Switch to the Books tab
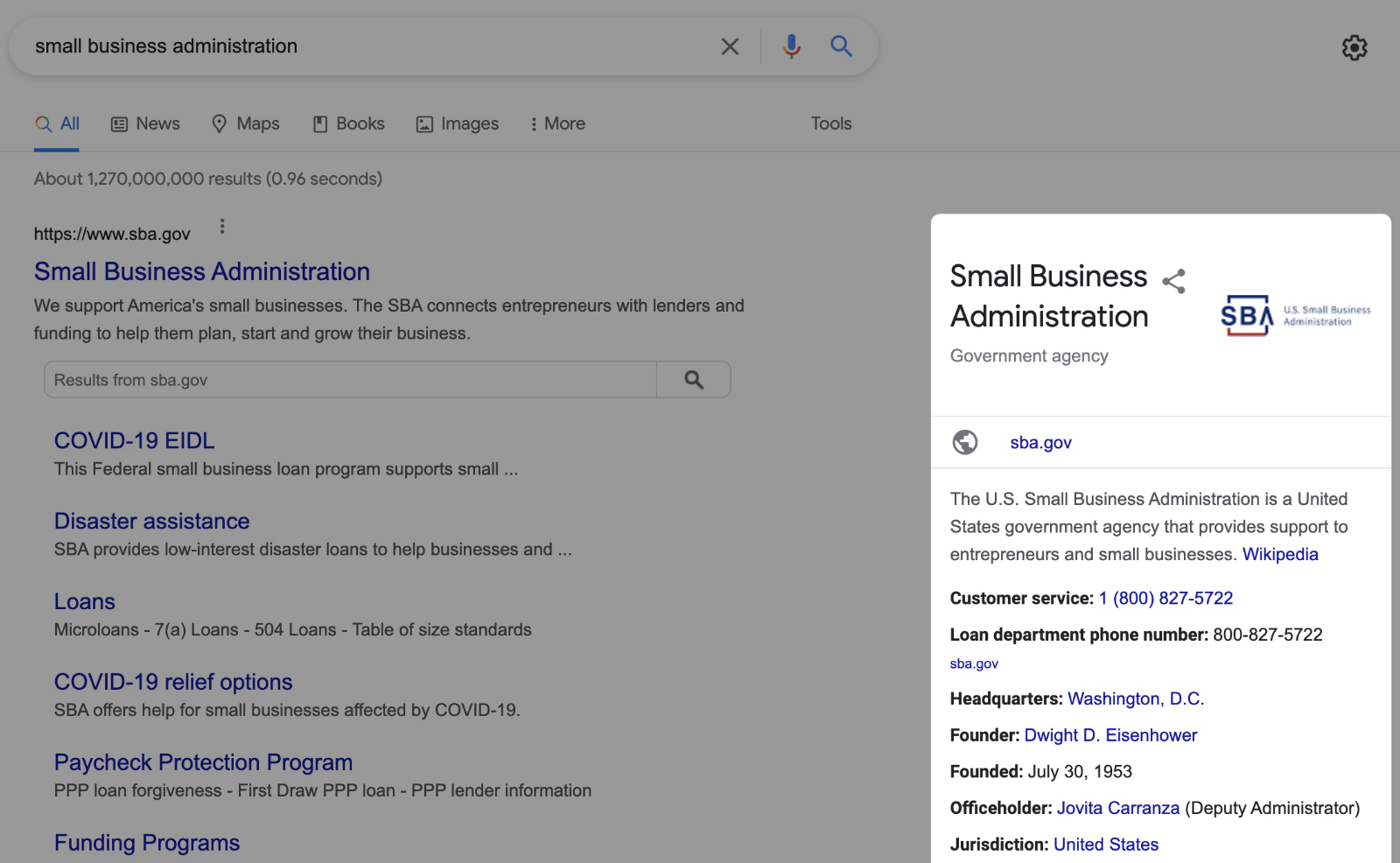 (x=348, y=123)
